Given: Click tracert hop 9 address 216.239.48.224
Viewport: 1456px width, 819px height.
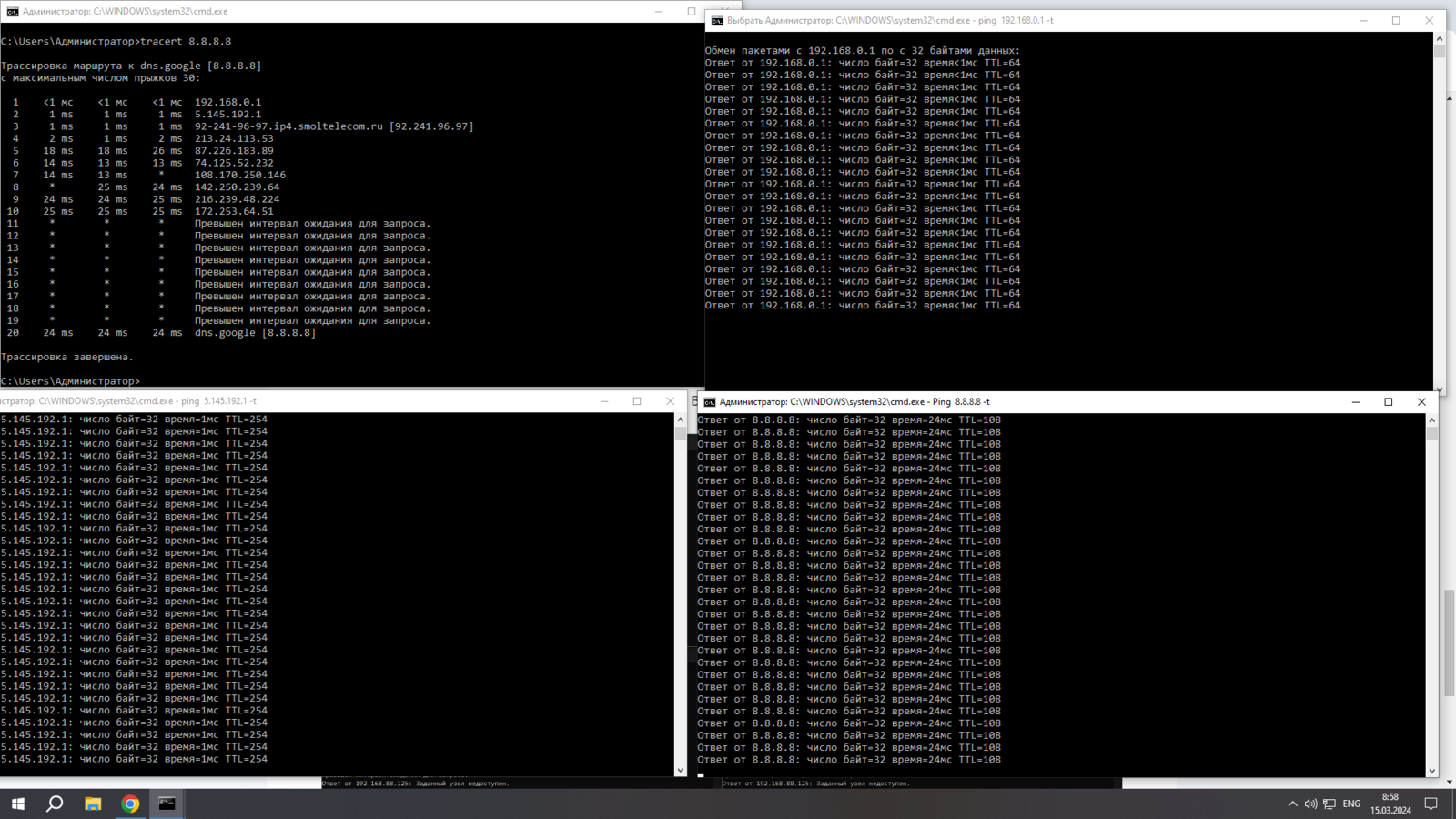Looking at the screenshot, I should click(237, 199).
